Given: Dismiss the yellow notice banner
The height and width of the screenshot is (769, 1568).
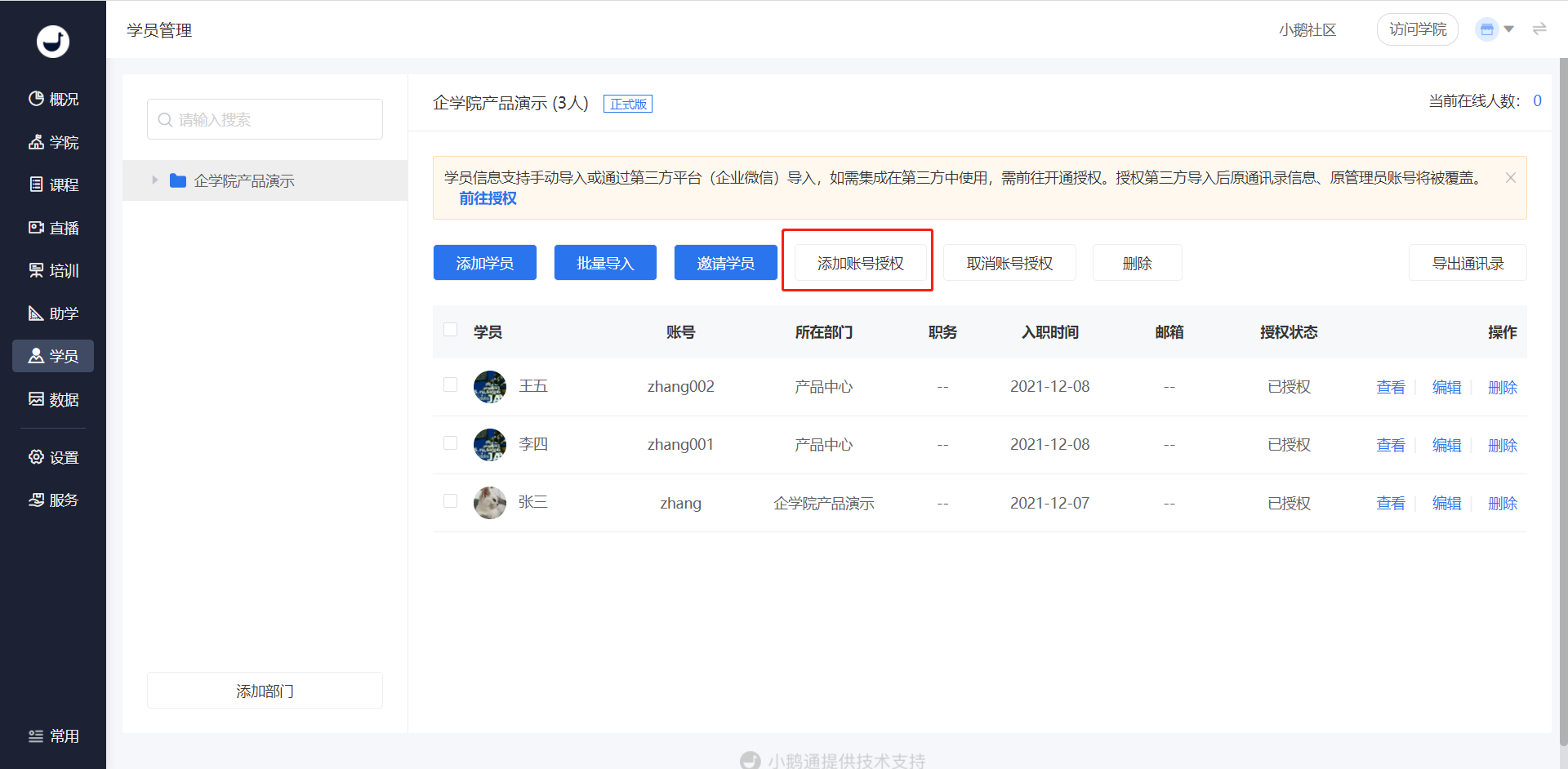Looking at the screenshot, I should [x=1510, y=178].
